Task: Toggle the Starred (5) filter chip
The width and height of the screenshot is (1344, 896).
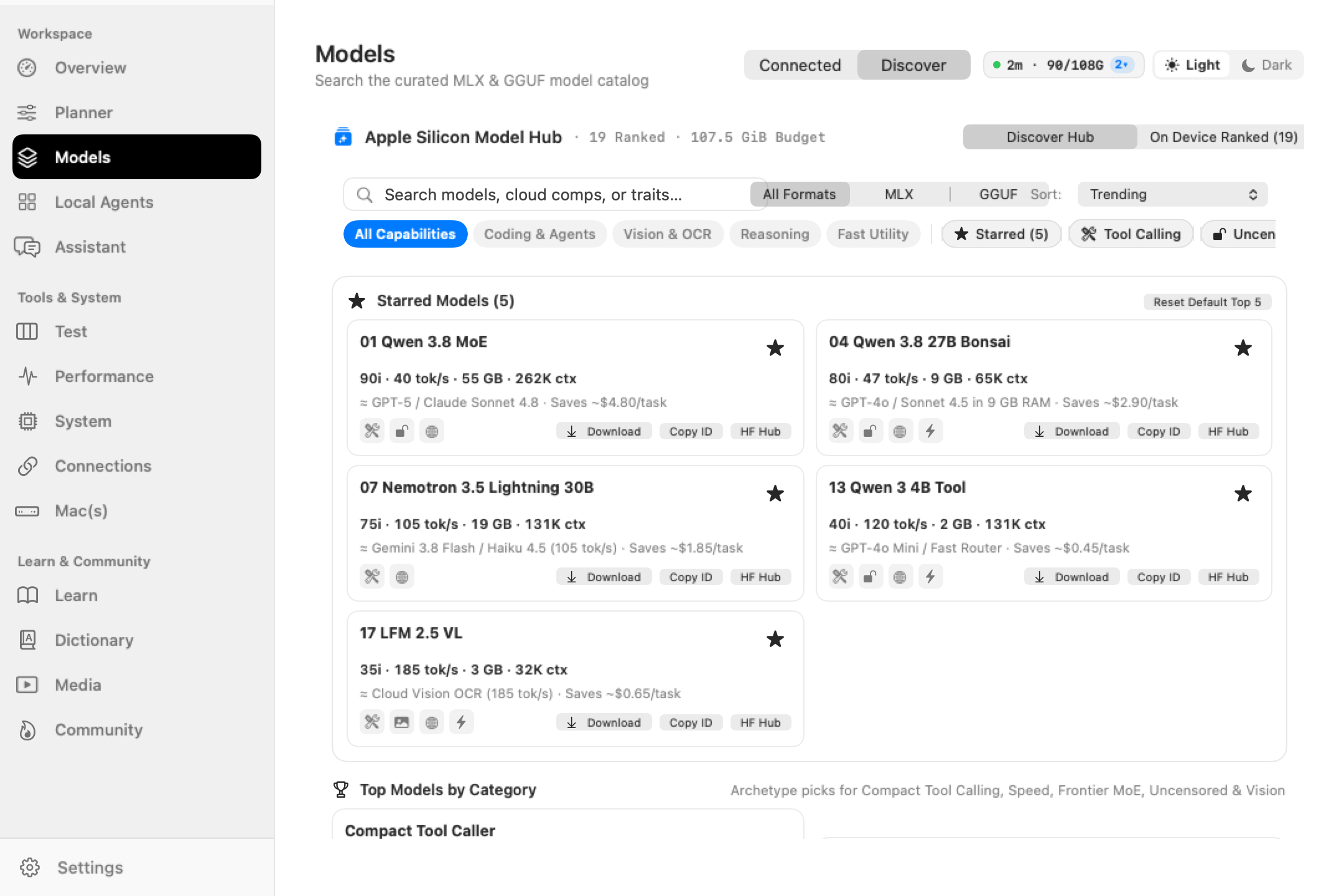Action: 1001,234
